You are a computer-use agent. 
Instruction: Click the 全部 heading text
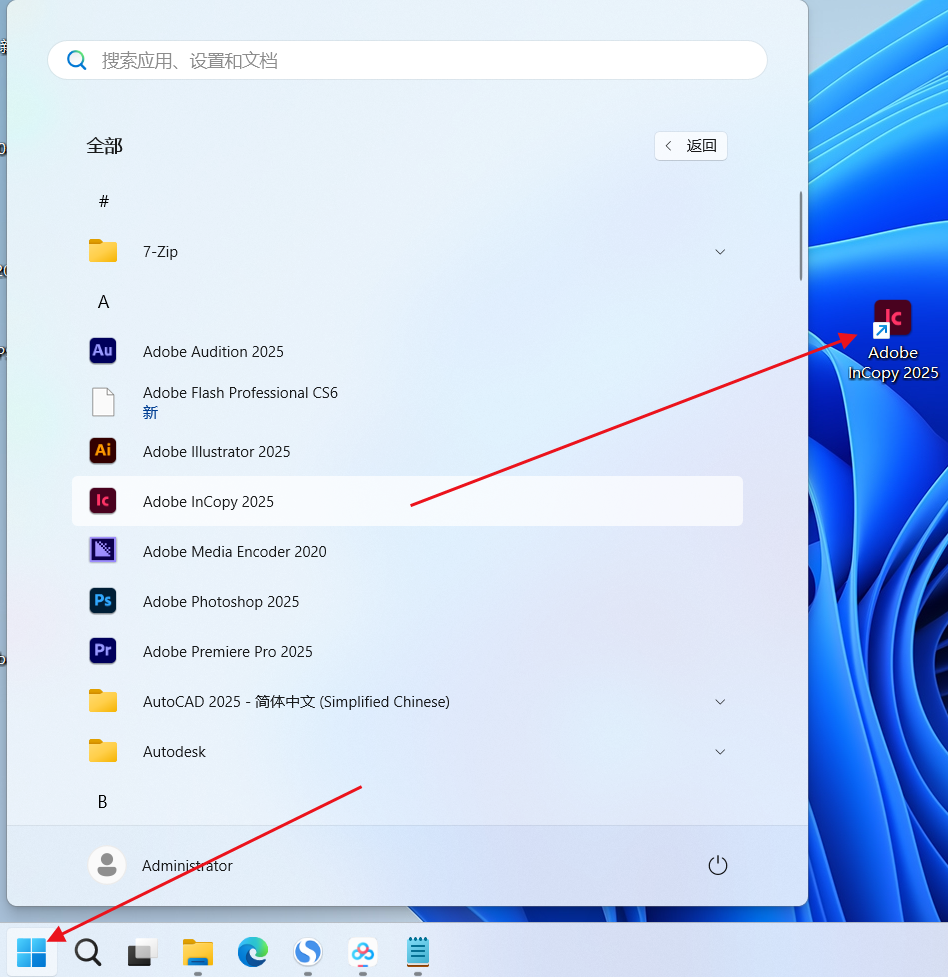(104, 146)
